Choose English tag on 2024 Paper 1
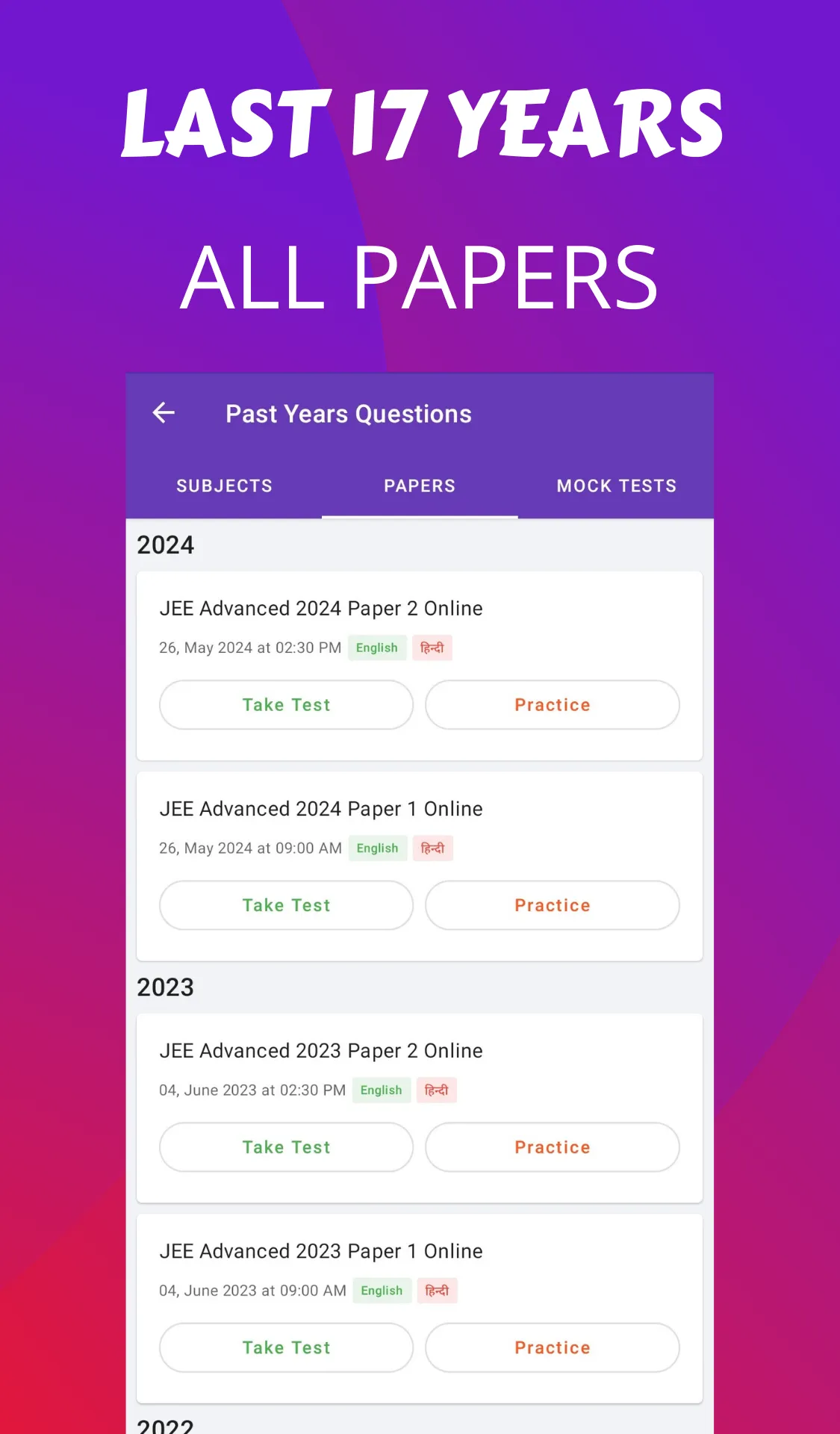The image size is (840, 1434). 377,848
